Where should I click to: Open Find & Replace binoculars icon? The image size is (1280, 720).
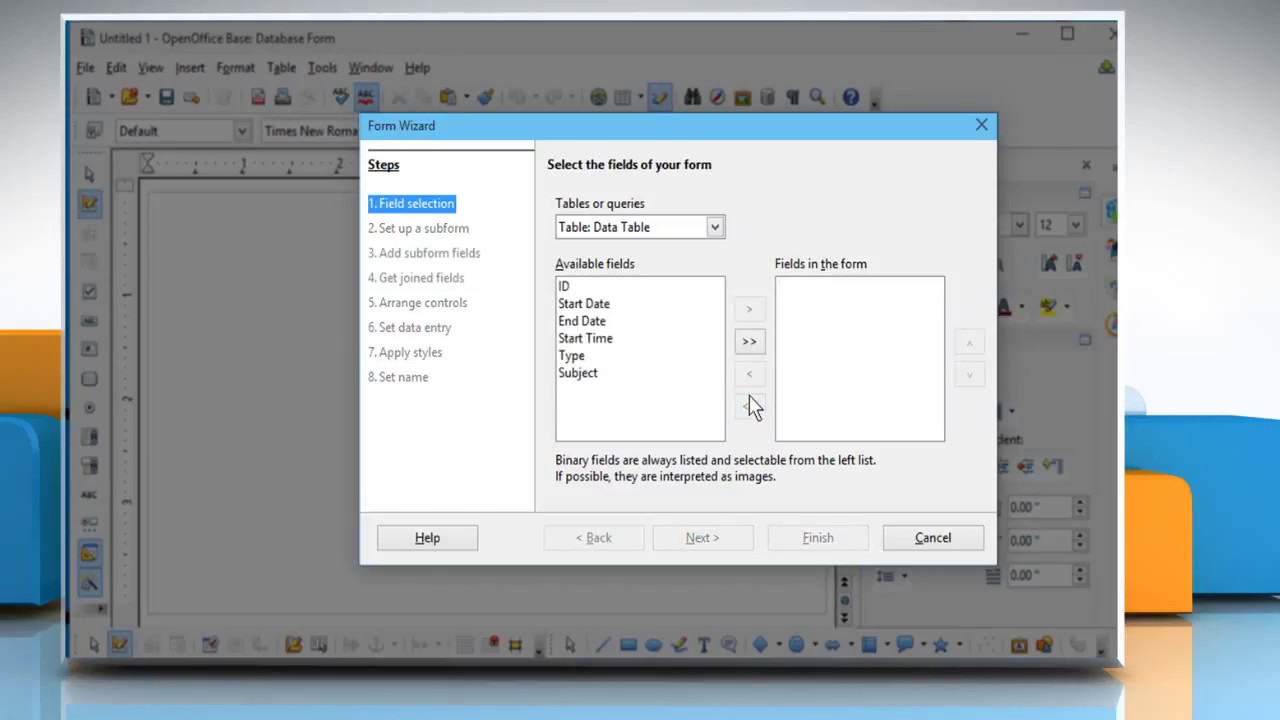click(692, 97)
